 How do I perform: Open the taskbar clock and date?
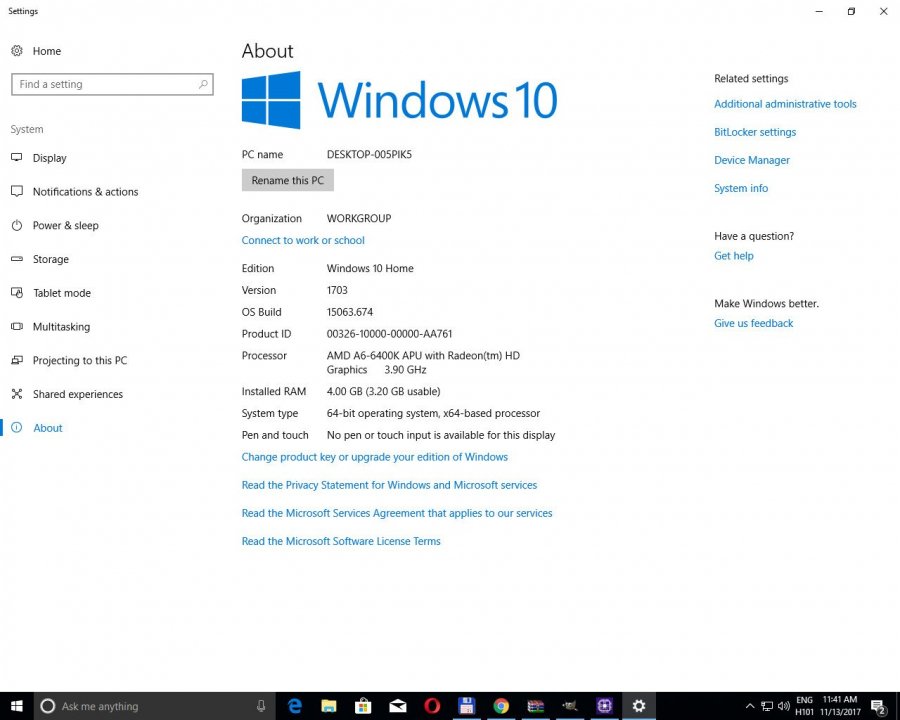(x=840, y=706)
